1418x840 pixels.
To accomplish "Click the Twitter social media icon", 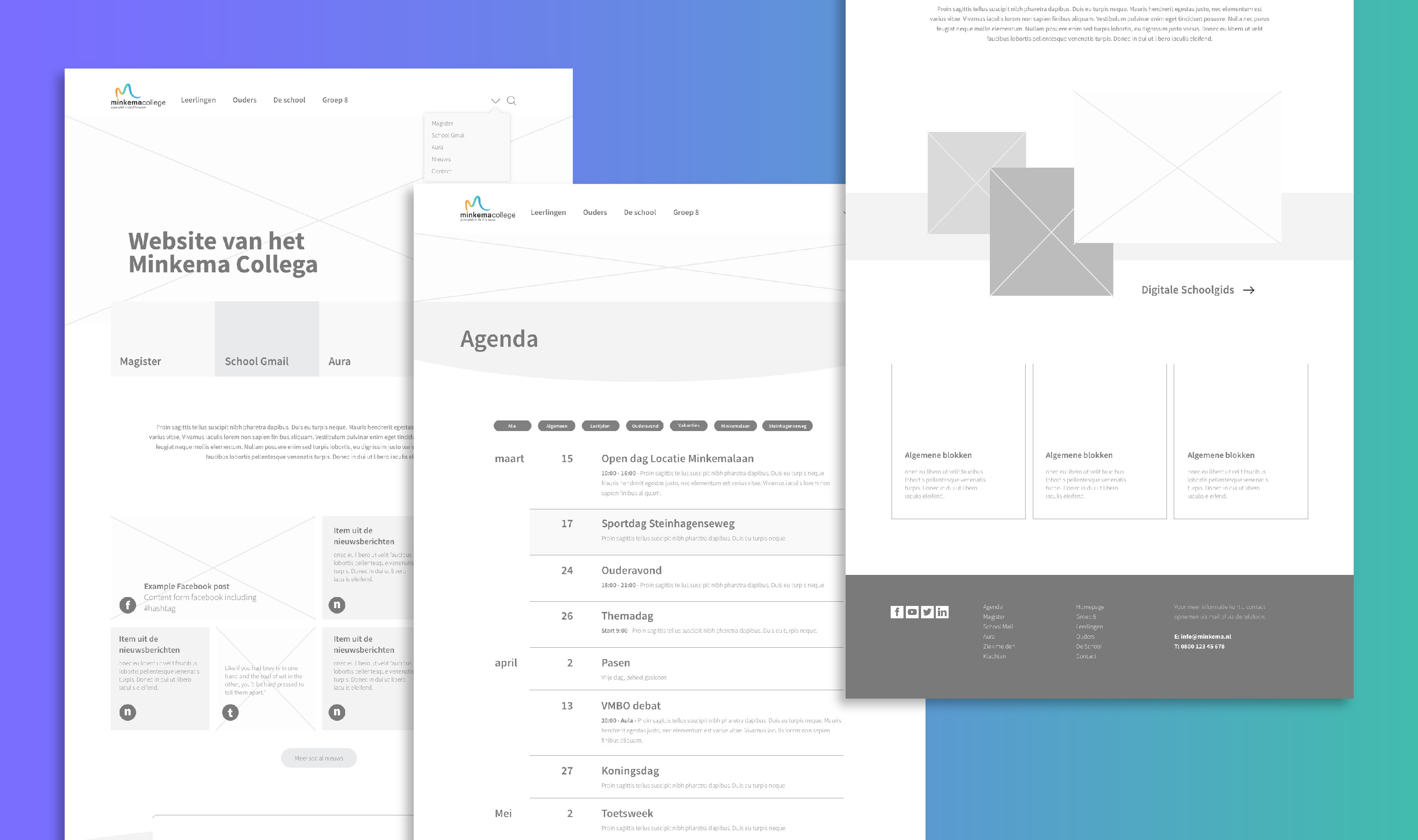I will (928, 611).
